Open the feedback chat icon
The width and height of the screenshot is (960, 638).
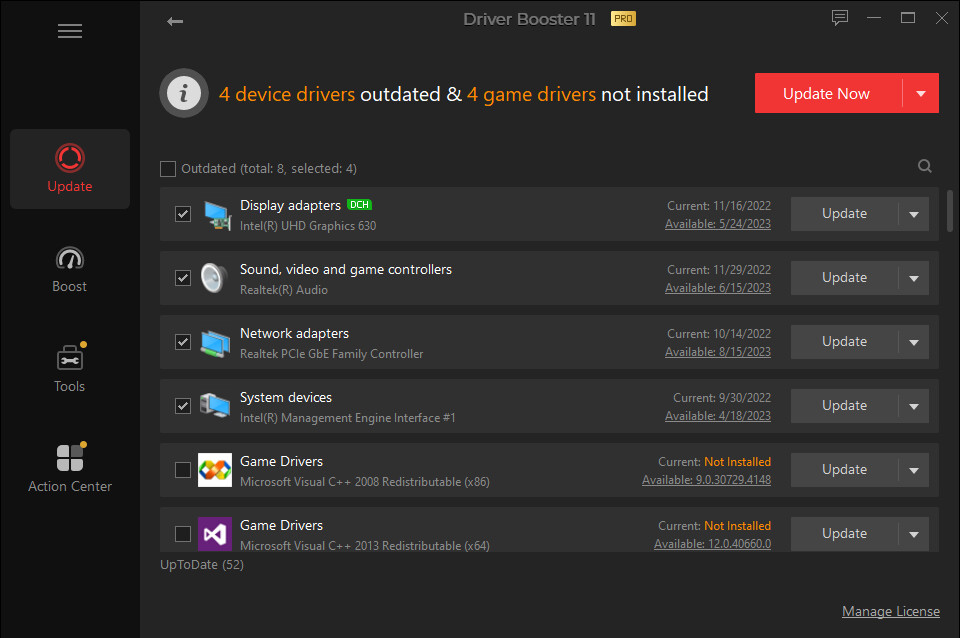840,18
